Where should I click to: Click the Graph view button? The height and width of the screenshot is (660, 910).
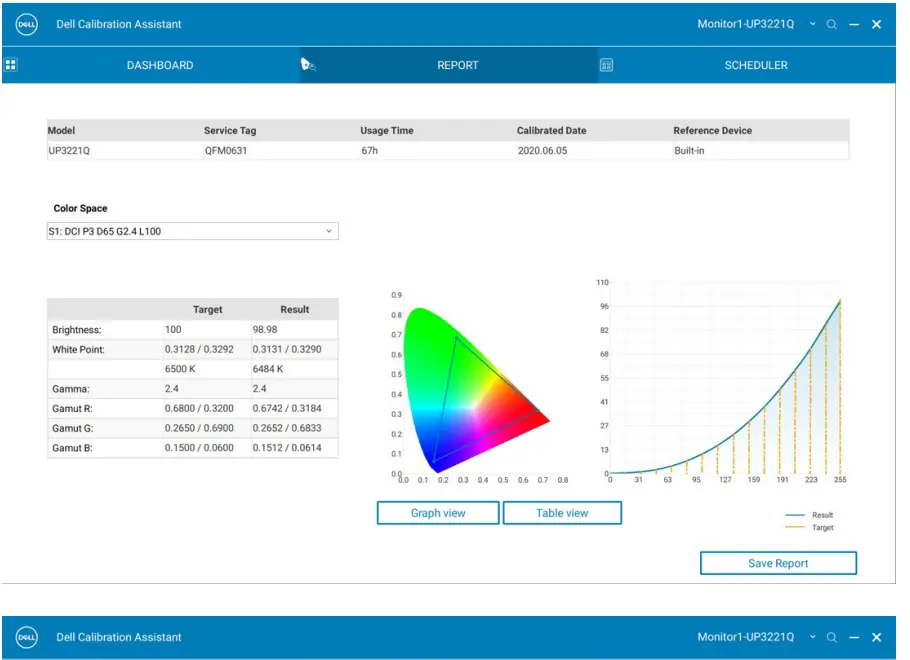pos(438,513)
